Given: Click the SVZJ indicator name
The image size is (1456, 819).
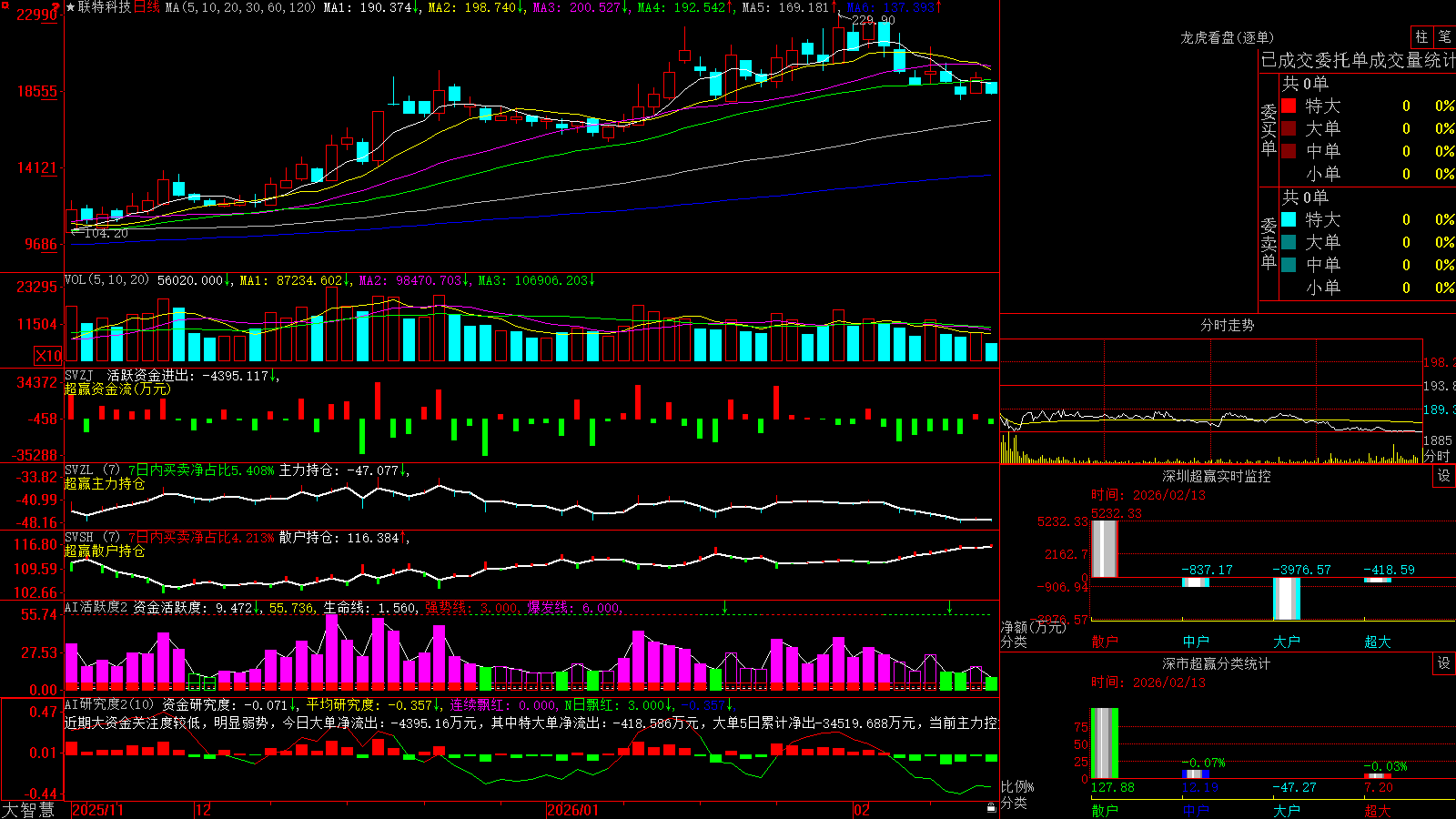Looking at the screenshot, I should click(79, 375).
